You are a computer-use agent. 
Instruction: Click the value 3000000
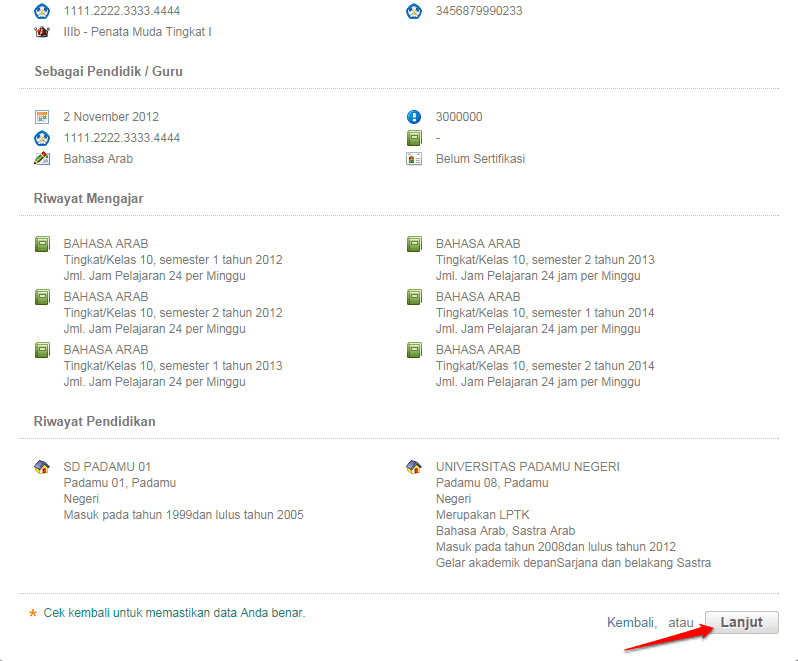click(x=459, y=117)
